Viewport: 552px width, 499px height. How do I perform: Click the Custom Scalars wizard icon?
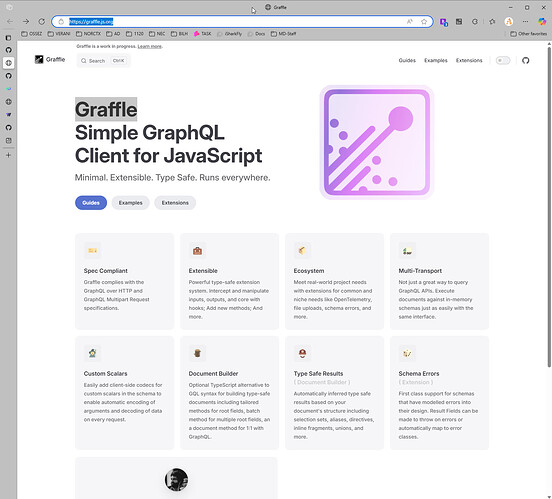click(93, 353)
